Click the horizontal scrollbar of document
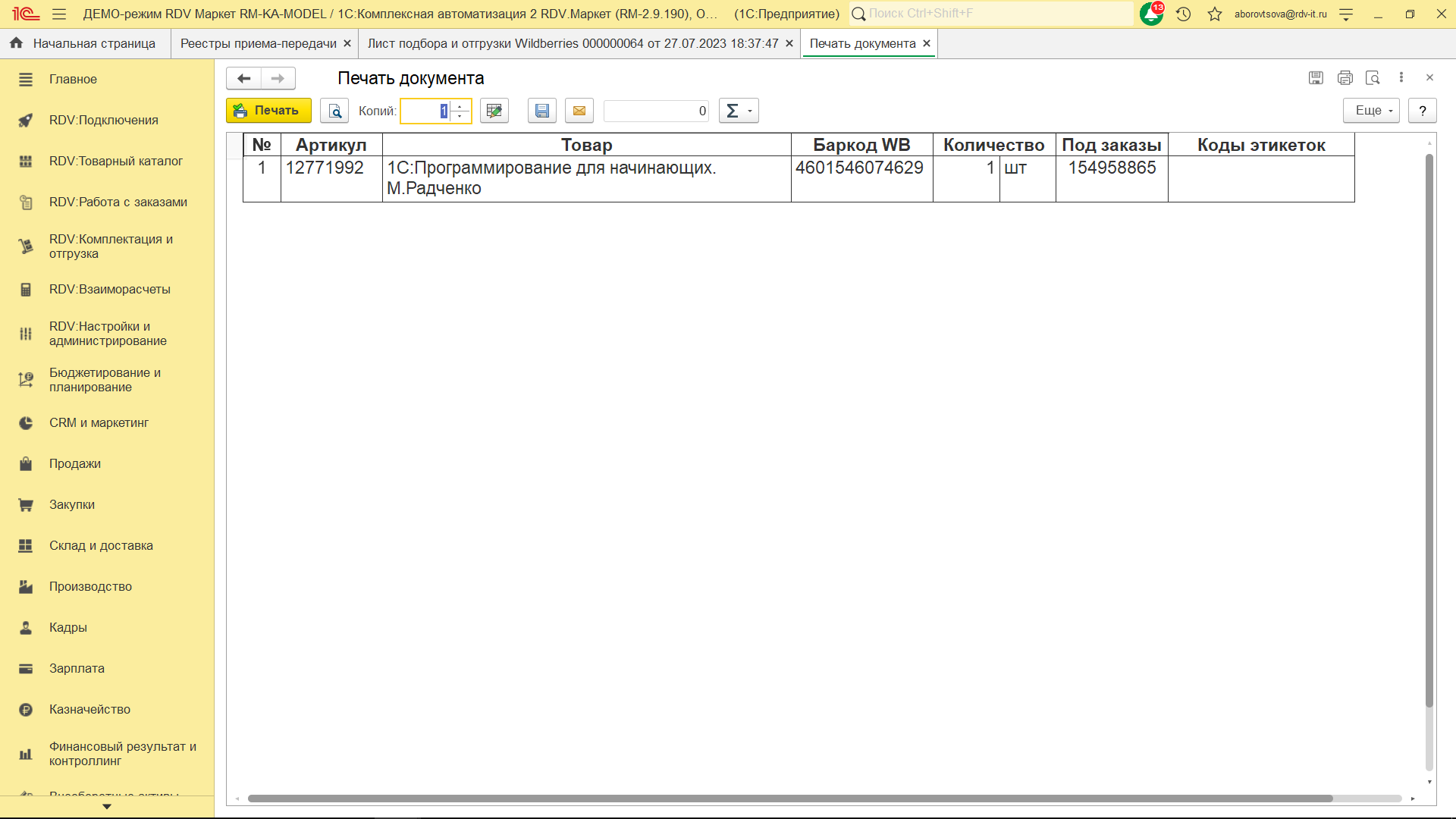The width and height of the screenshot is (1456, 819). 789,799
